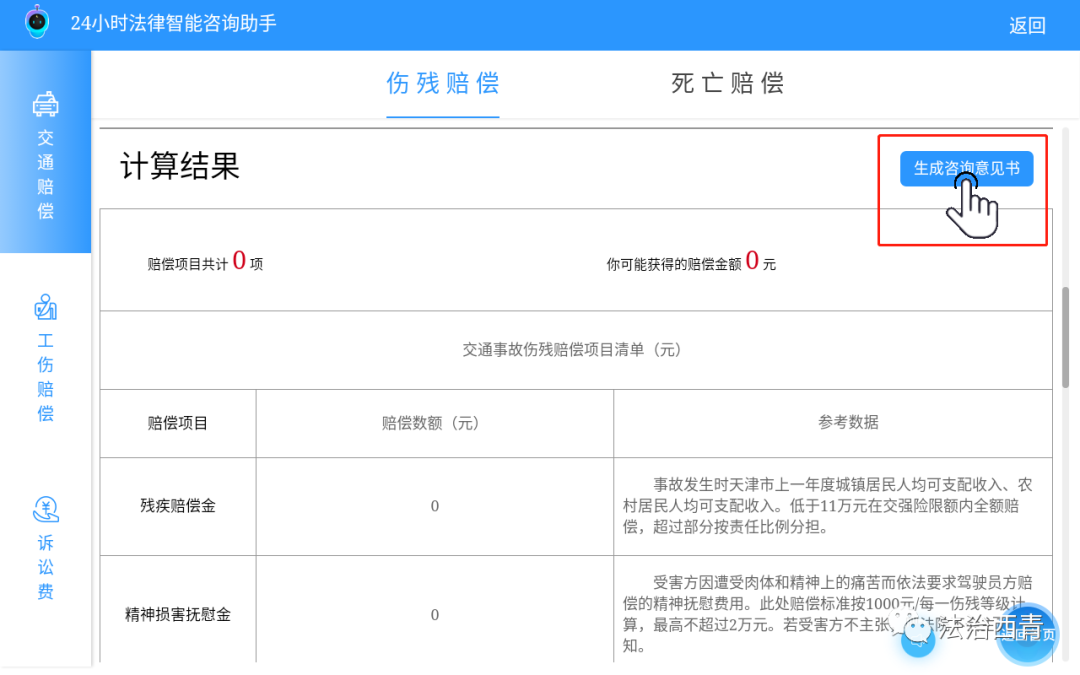The height and width of the screenshot is (675, 1080).
Task: Click the robot assistant logo in header
Action: pyautogui.click(x=36, y=22)
